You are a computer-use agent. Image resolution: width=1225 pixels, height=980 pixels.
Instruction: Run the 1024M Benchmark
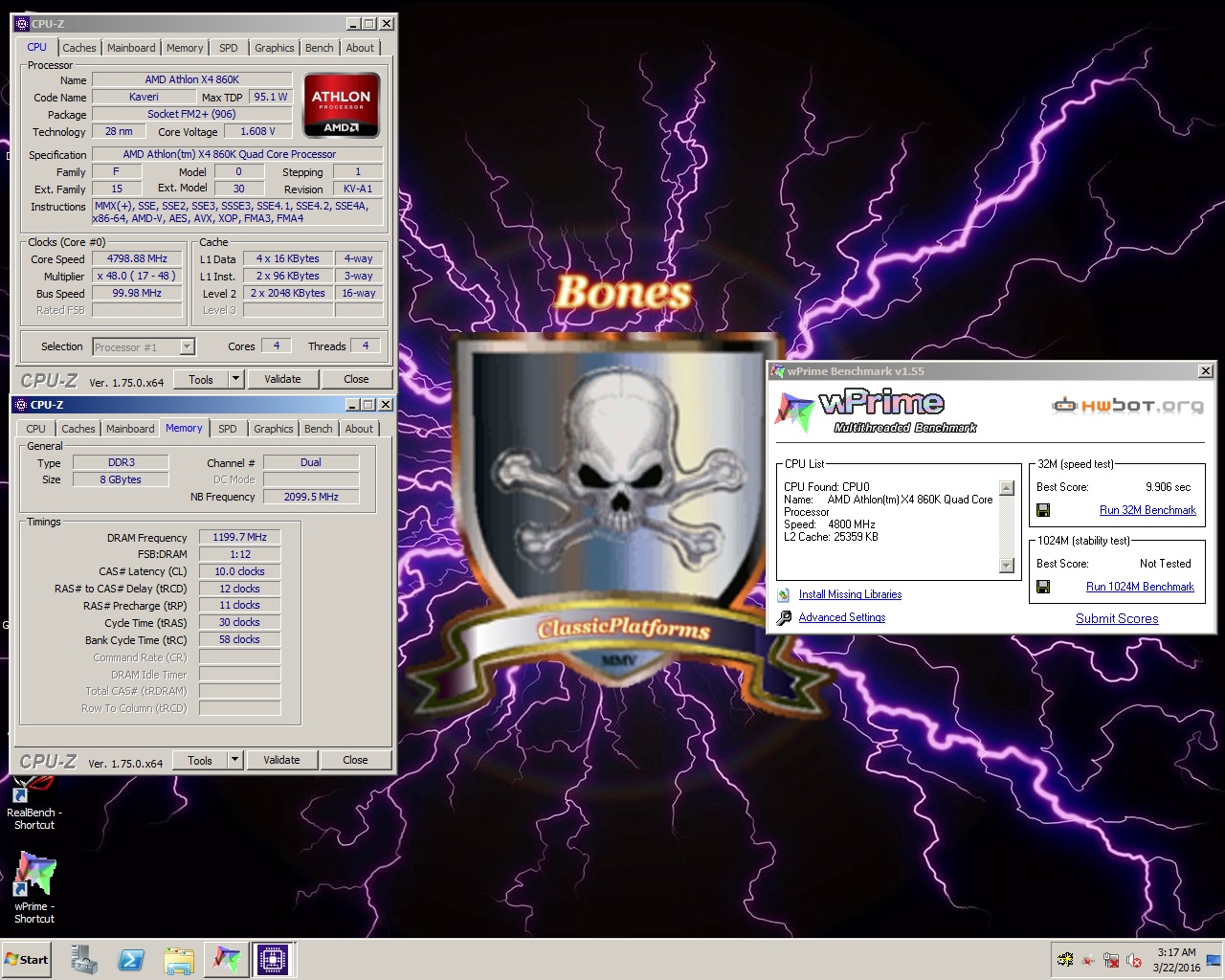[1140, 587]
